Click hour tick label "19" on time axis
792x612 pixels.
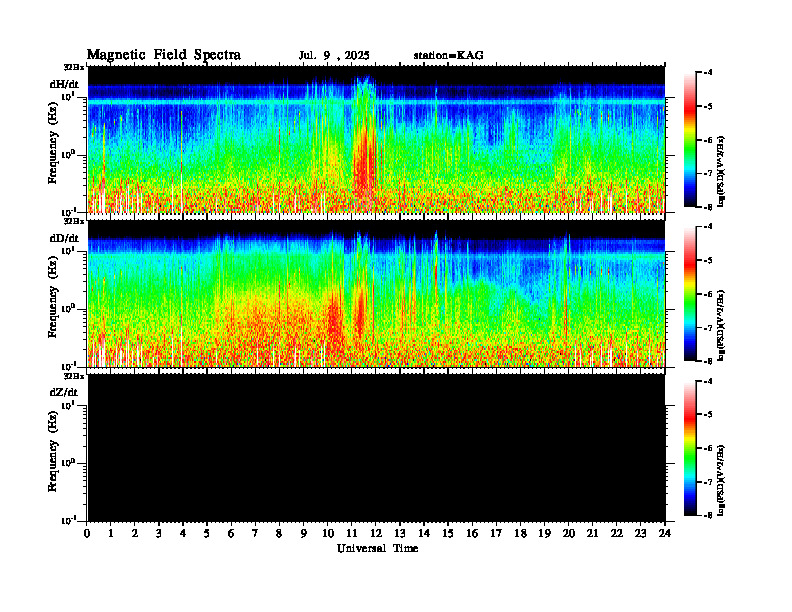(544, 533)
